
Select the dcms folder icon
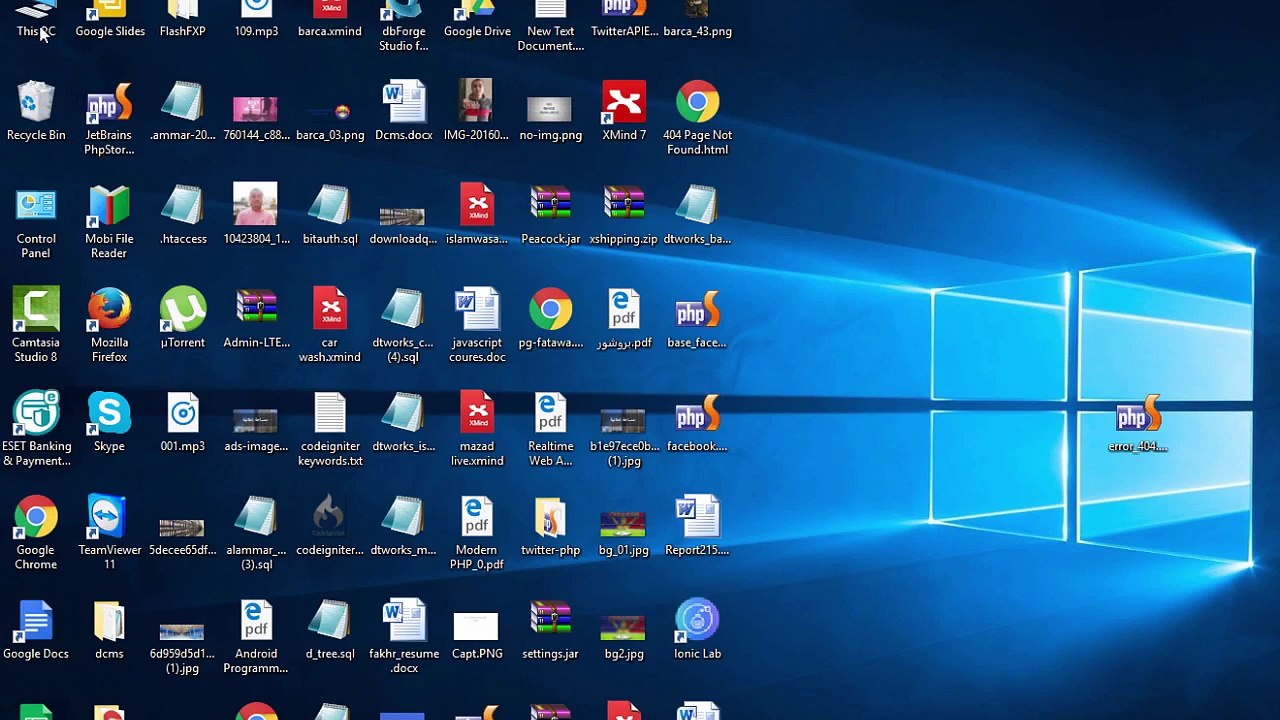(109, 631)
